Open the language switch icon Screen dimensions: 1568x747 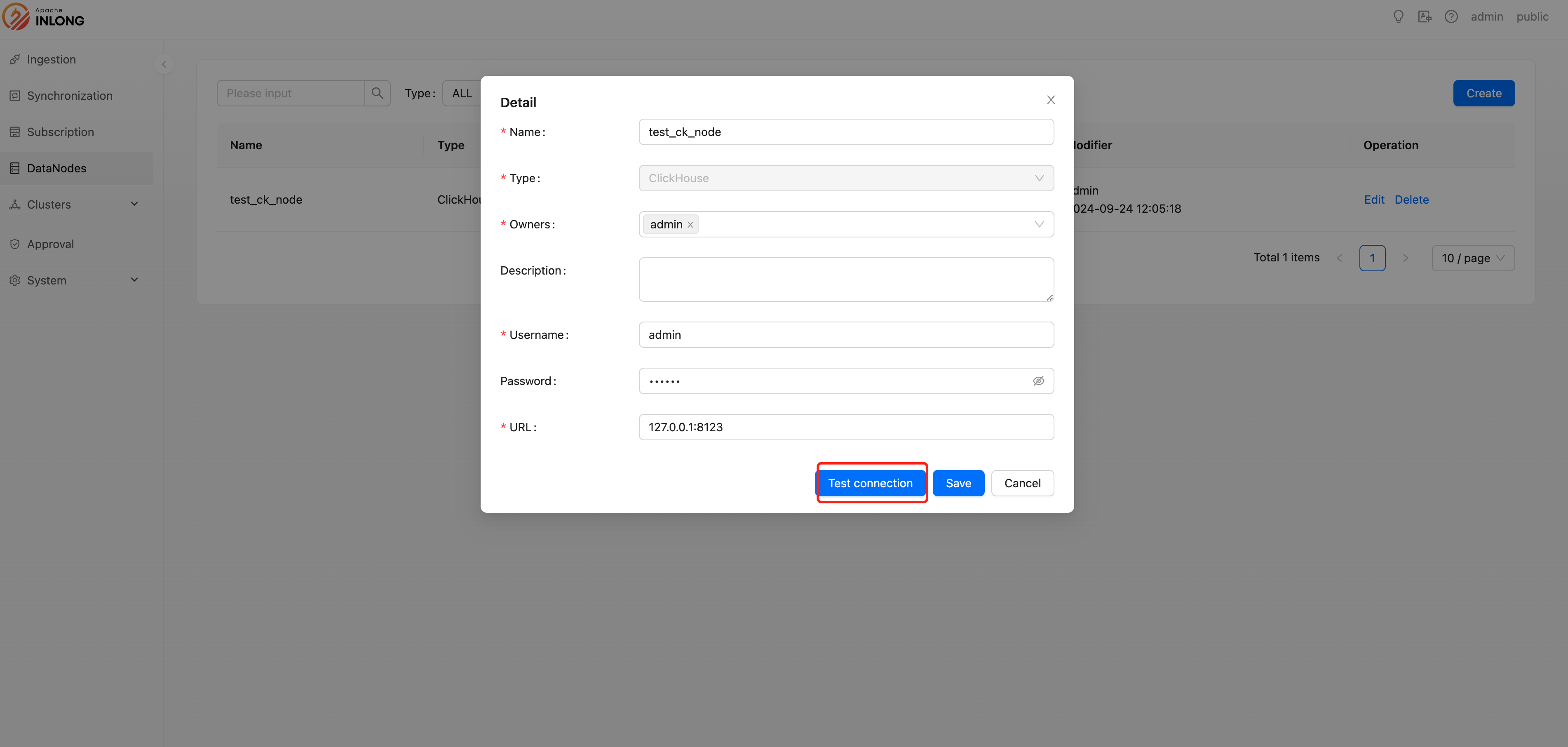pos(1425,16)
